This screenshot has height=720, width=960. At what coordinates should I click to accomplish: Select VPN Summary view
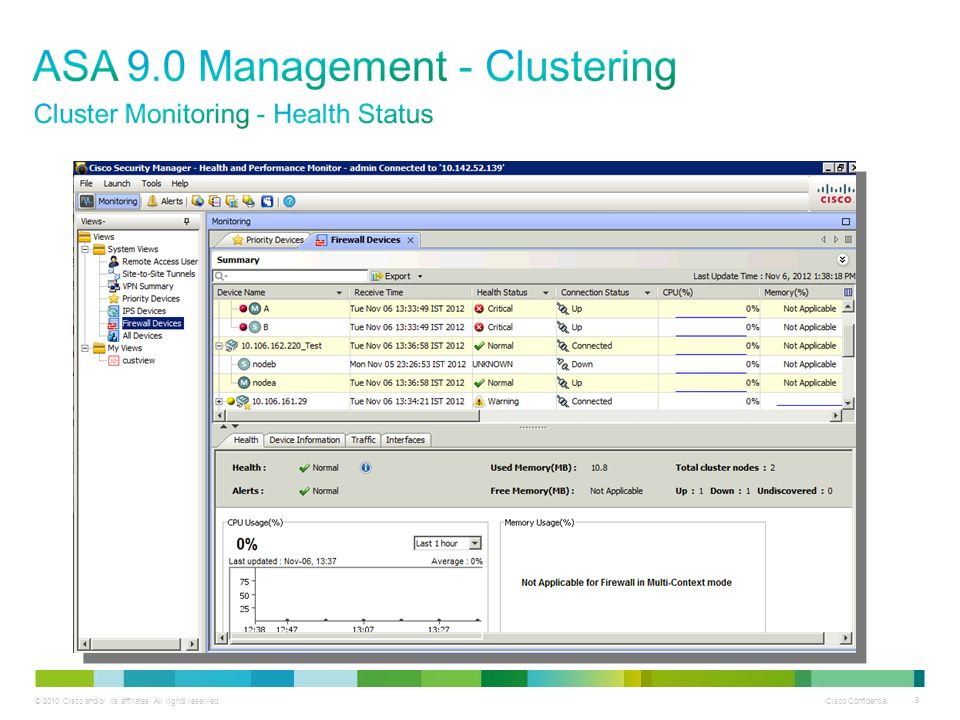[x=148, y=287]
